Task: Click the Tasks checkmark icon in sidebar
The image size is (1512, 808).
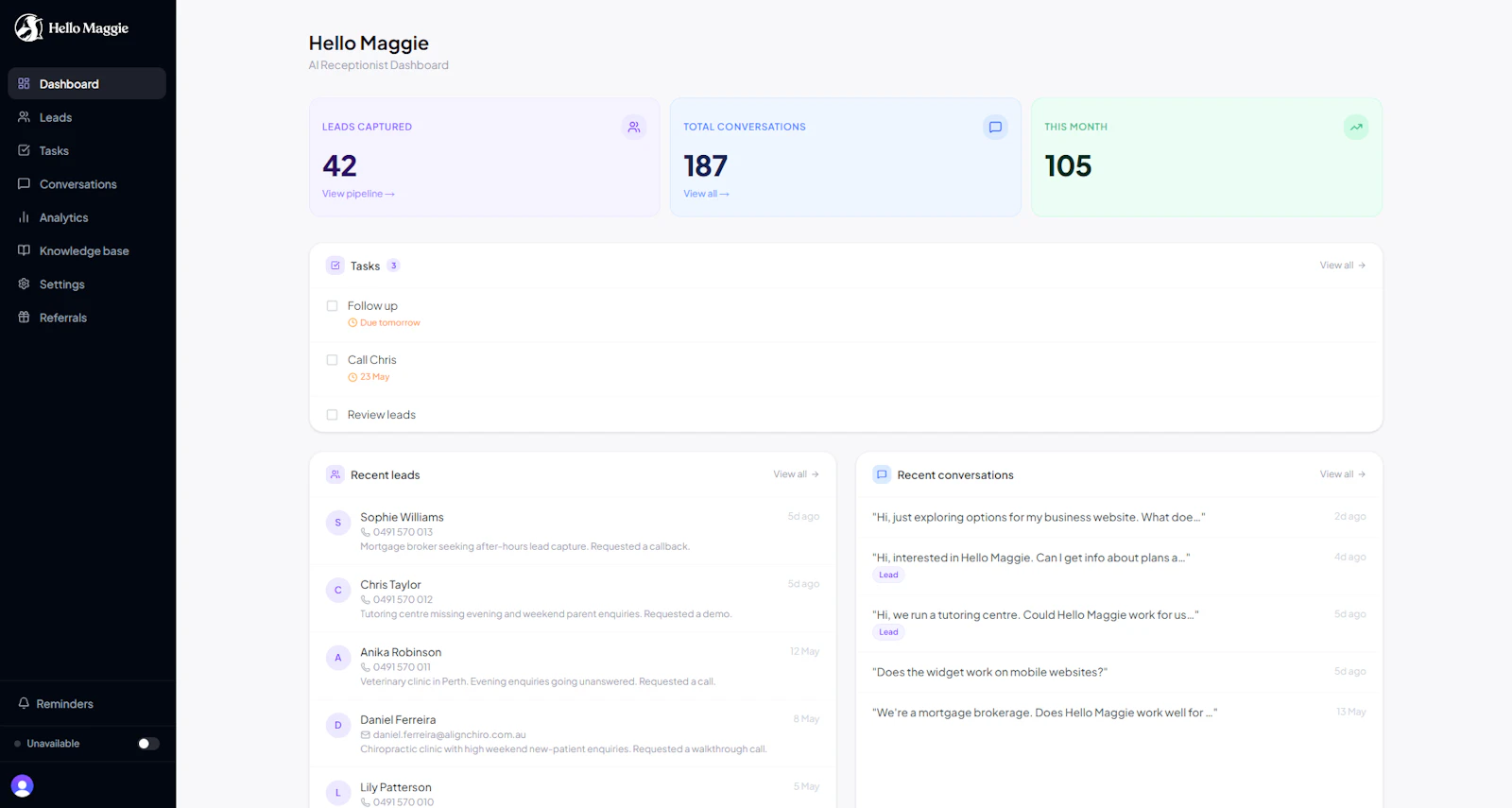Action: click(x=24, y=150)
